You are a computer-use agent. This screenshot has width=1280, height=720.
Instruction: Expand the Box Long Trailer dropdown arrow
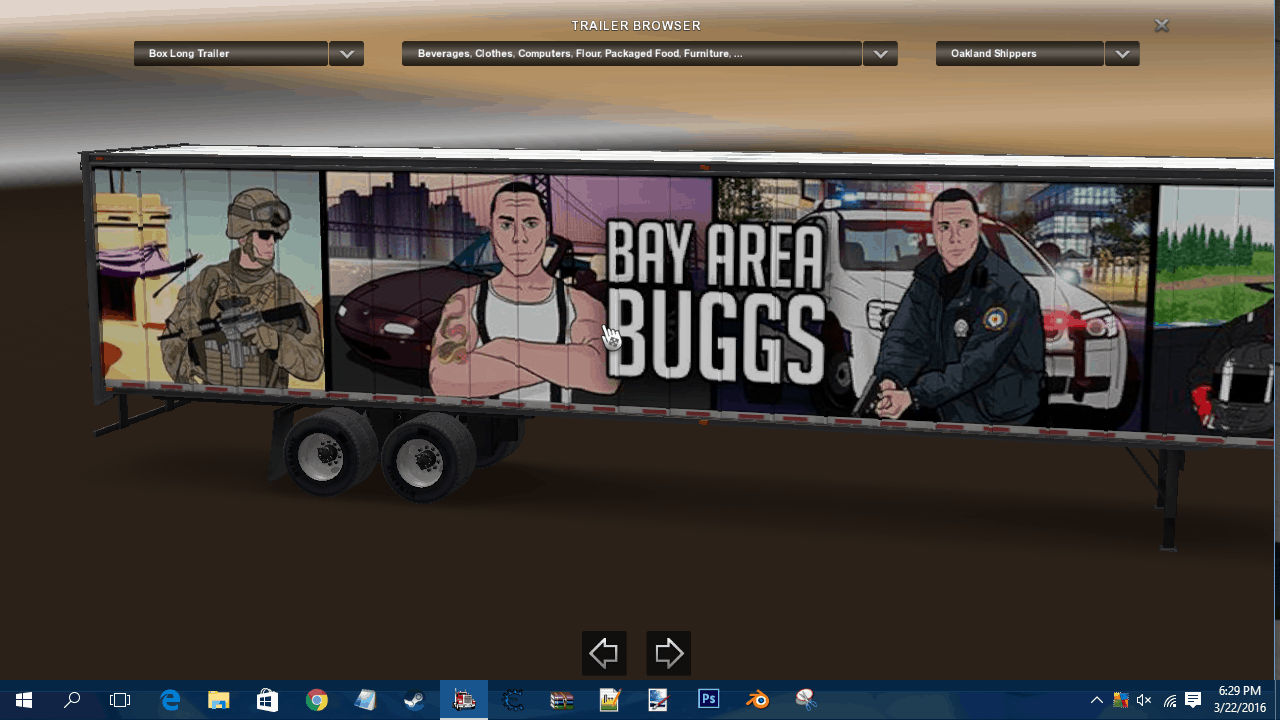(x=346, y=54)
